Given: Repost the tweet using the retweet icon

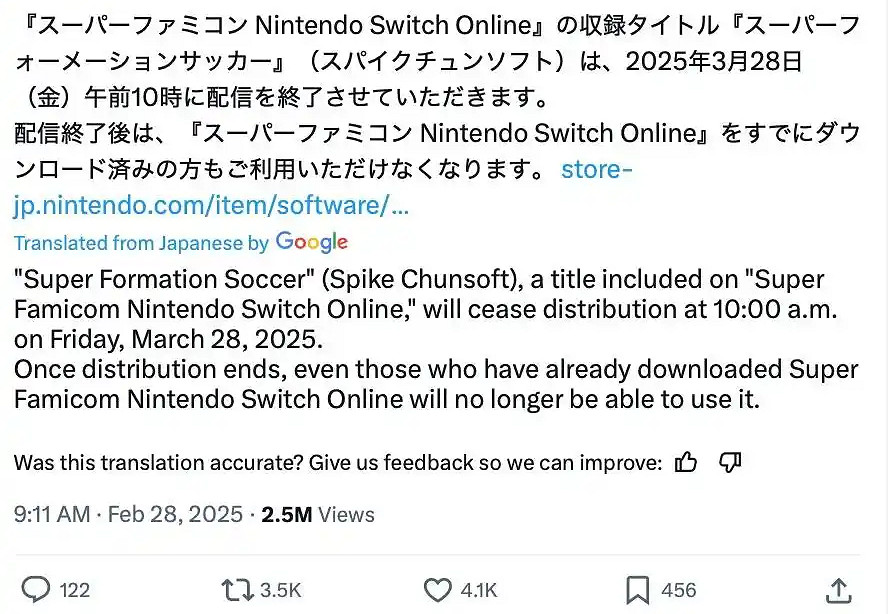Looking at the screenshot, I should point(237,589).
